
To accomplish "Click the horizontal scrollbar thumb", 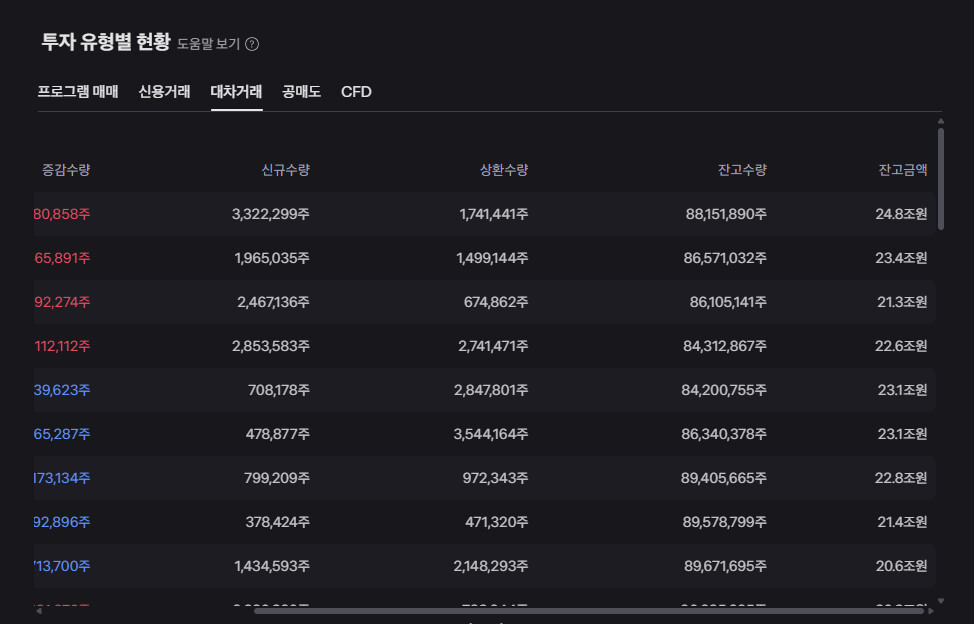I will click(x=589, y=611).
